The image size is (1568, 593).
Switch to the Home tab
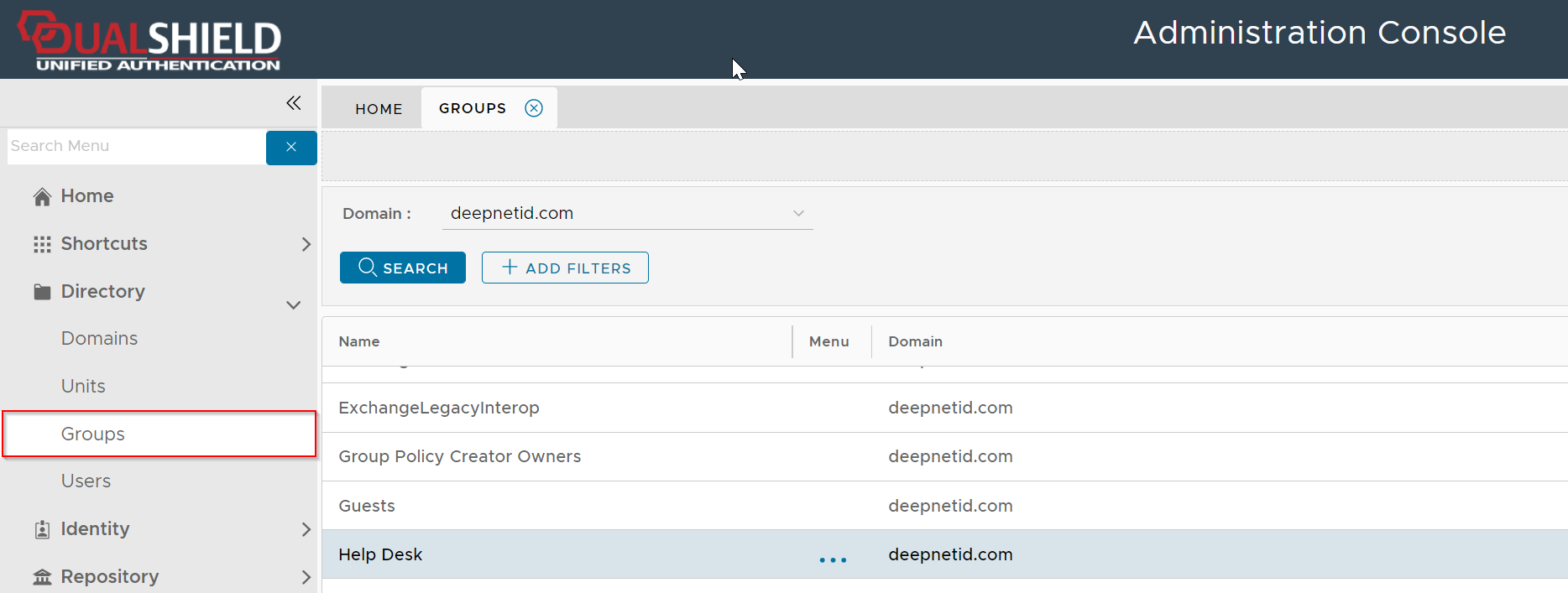[379, 109]
